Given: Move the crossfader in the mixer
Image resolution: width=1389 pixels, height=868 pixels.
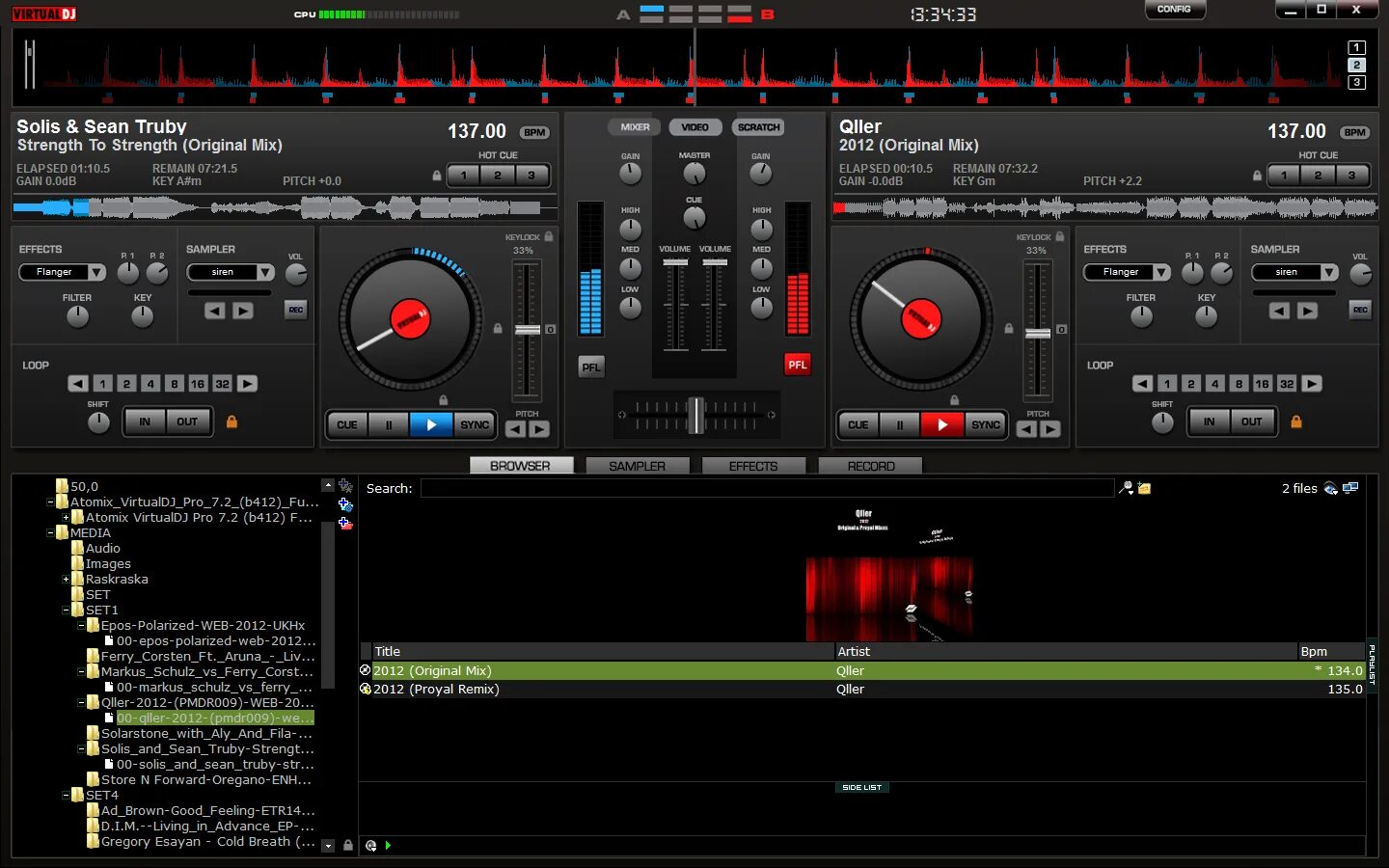Looking at the screenshot, I should pos(696,415).
